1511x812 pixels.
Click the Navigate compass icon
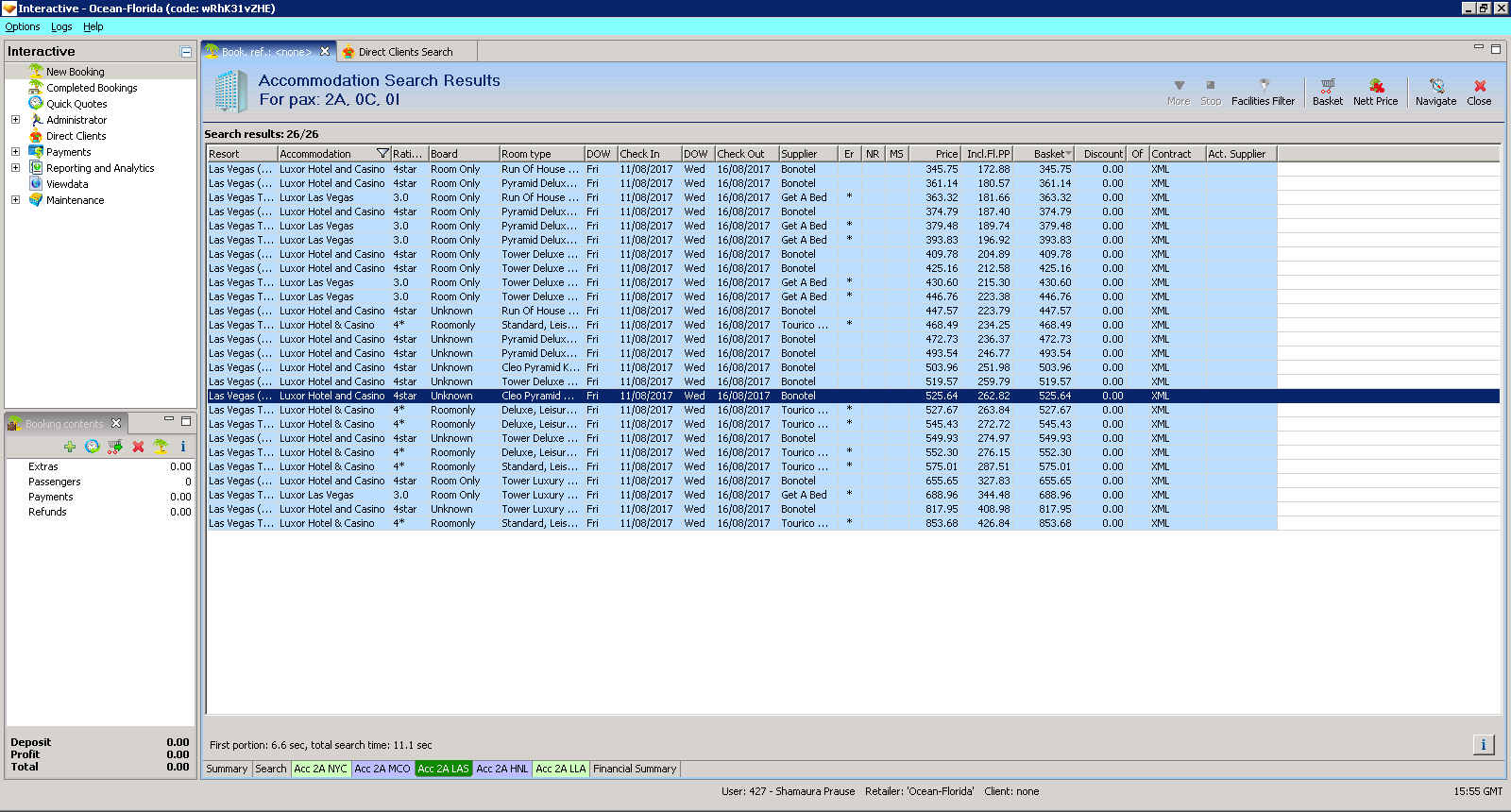(x=1435, y=92)
